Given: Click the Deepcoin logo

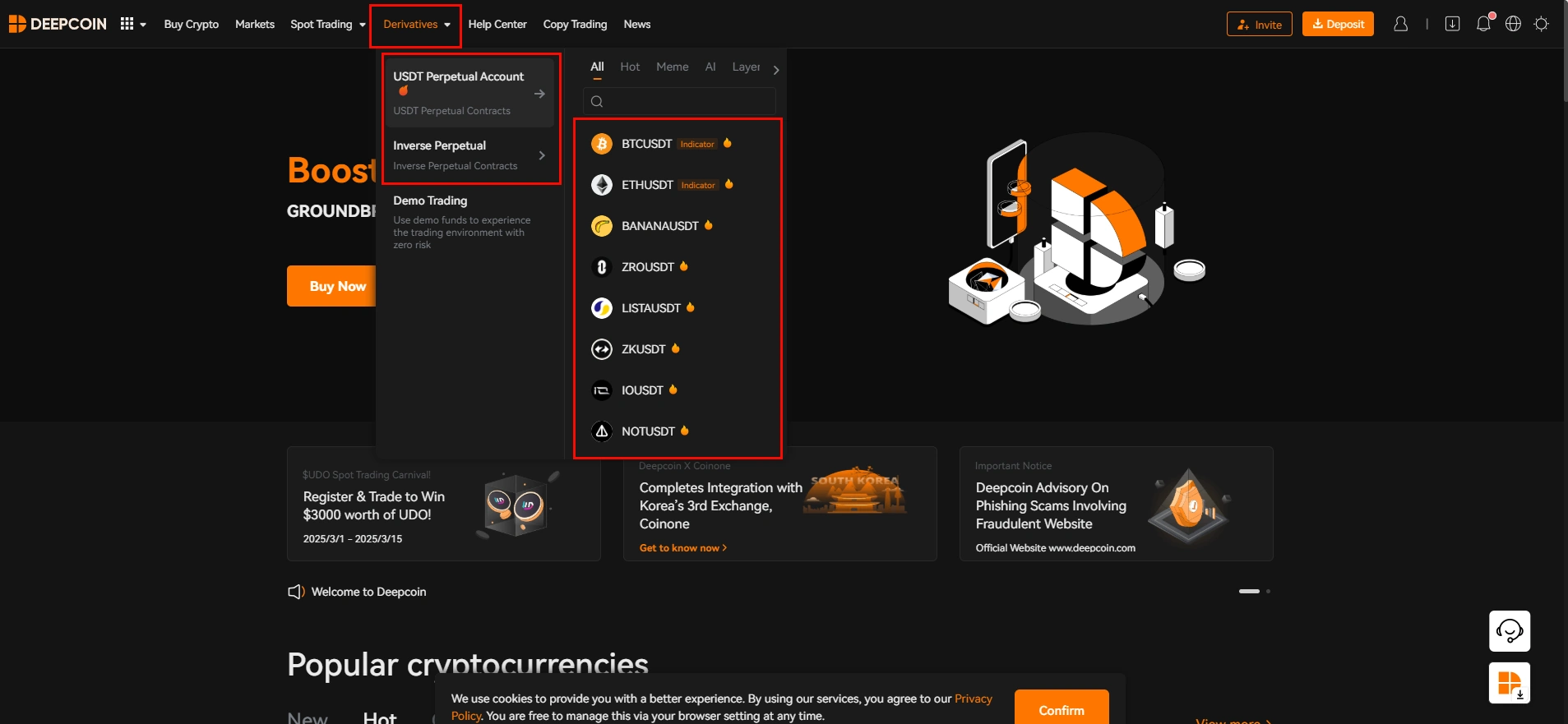Looking at the screenshot, I should click(x=58, y=24).
